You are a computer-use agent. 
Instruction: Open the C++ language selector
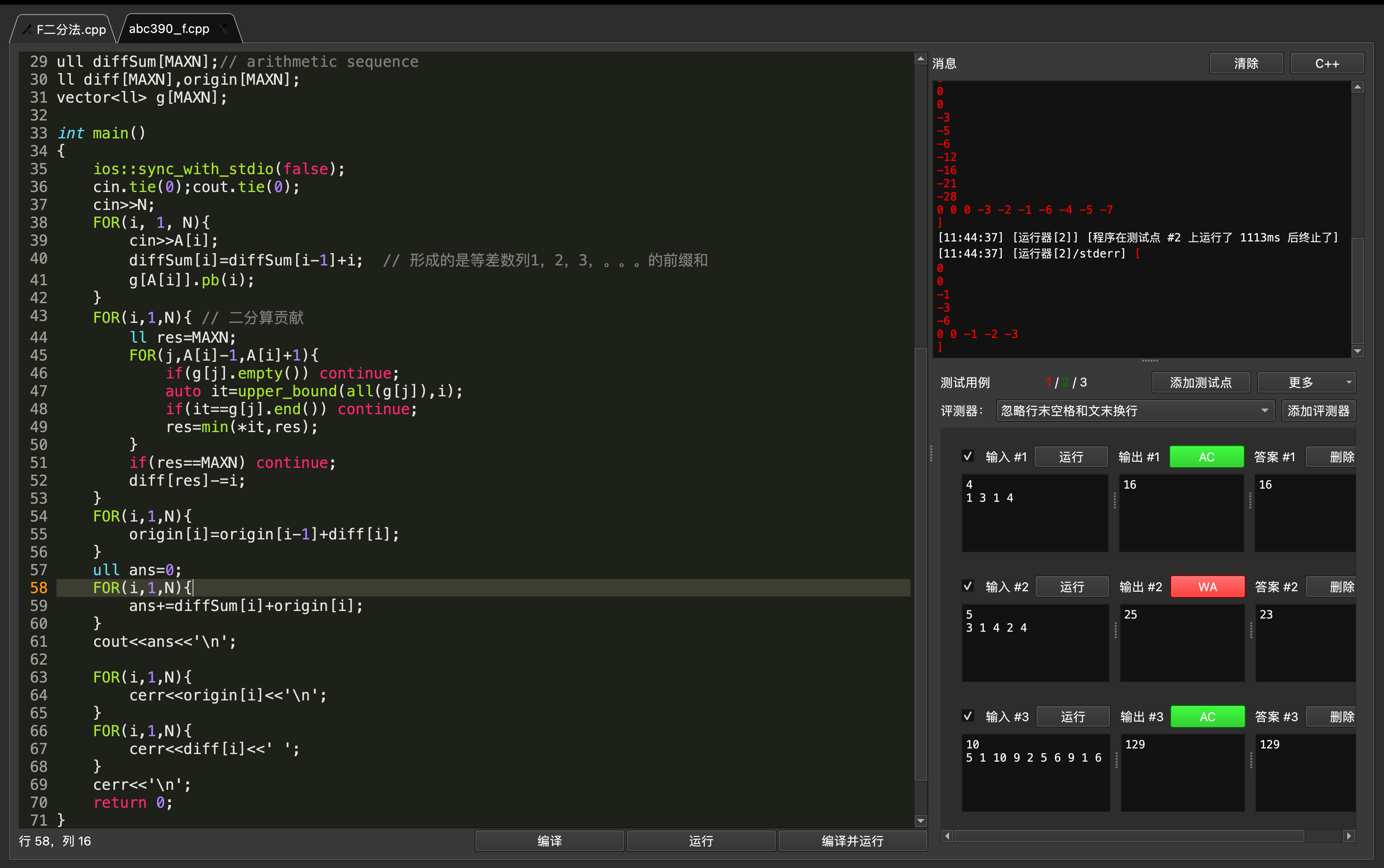pyautogui.click(x=1327, y=63)
